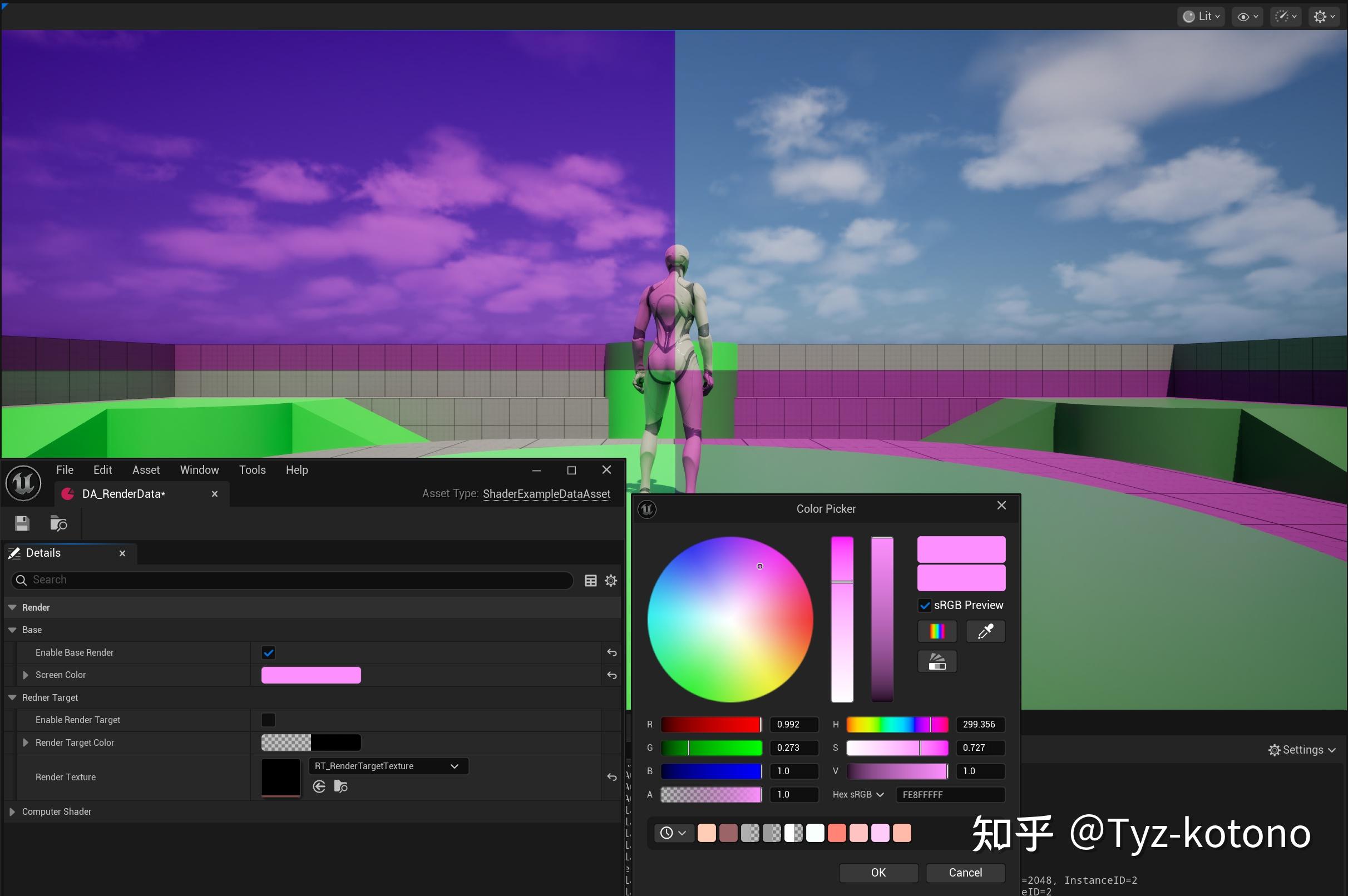Open the ShaderExampleDataAsset link

tap(546, 493)
